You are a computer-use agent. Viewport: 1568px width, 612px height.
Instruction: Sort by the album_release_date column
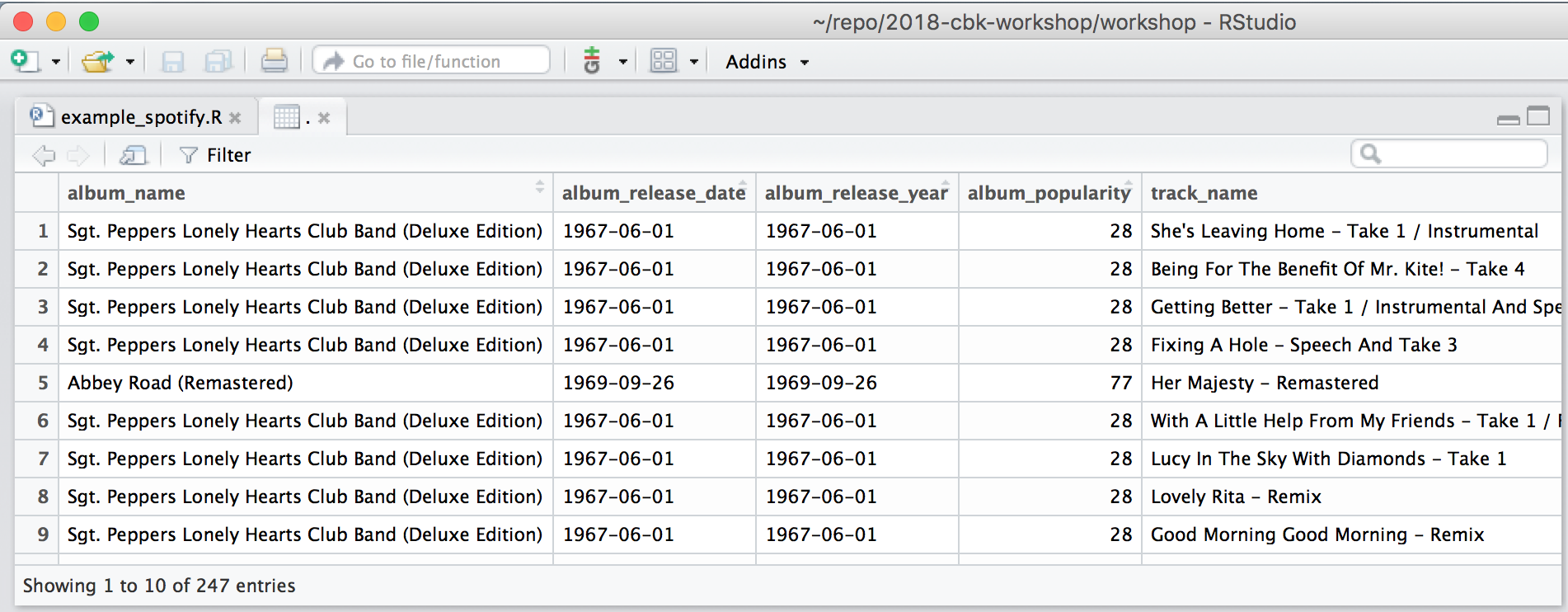click(x=654, y=193)
